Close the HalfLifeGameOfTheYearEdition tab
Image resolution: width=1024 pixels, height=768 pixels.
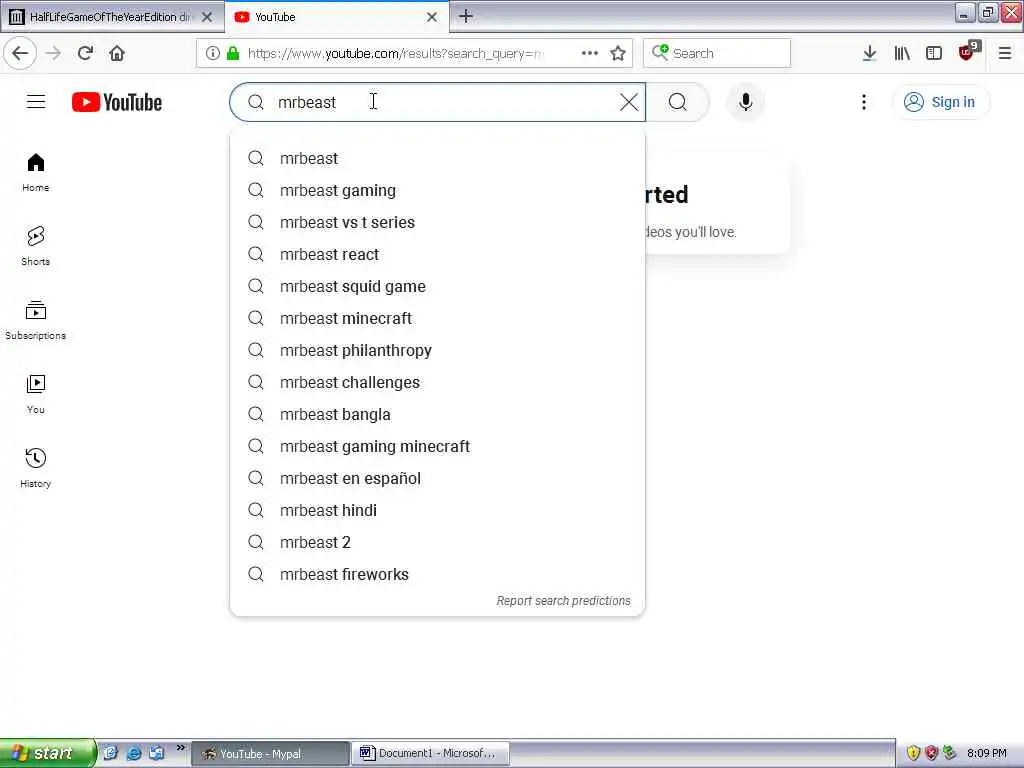coord(207,17)
